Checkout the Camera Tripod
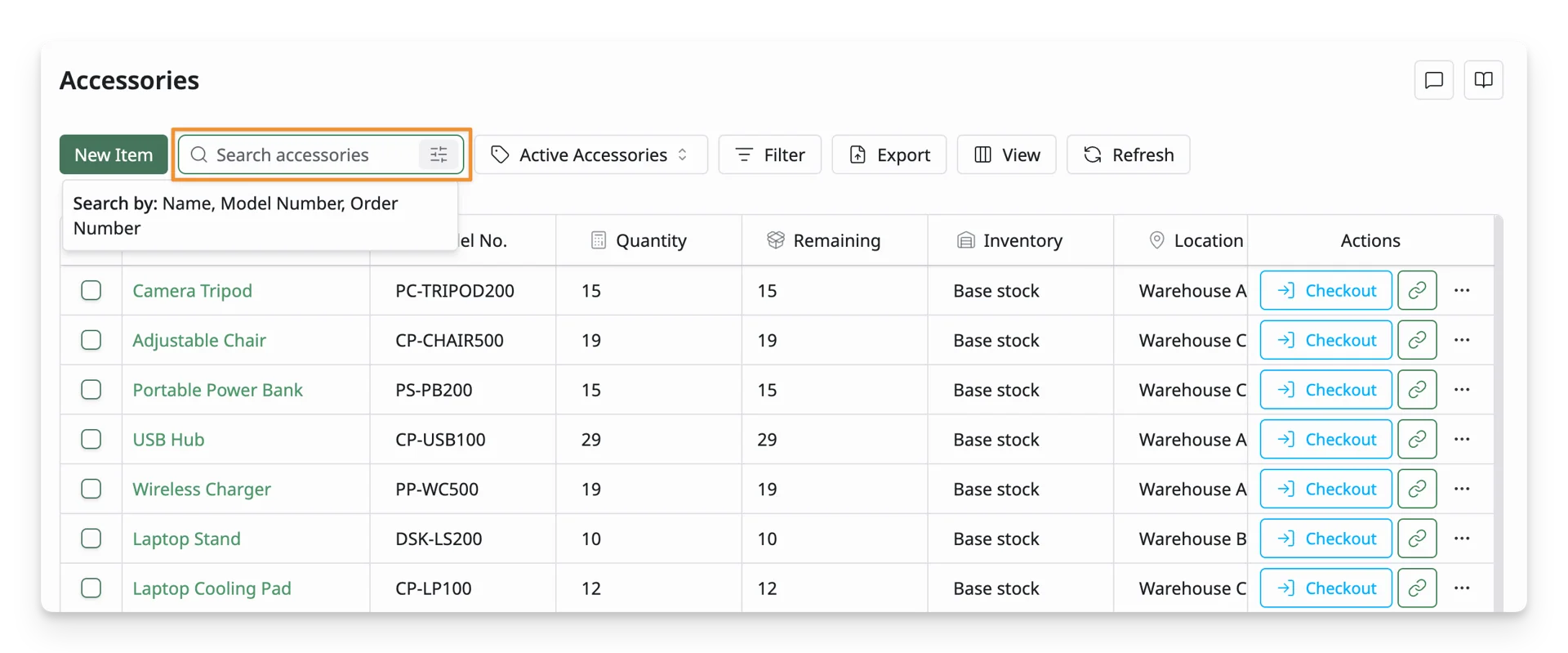The height and width of the screenshot is (653, 1568). click(x=1326, y=290)
